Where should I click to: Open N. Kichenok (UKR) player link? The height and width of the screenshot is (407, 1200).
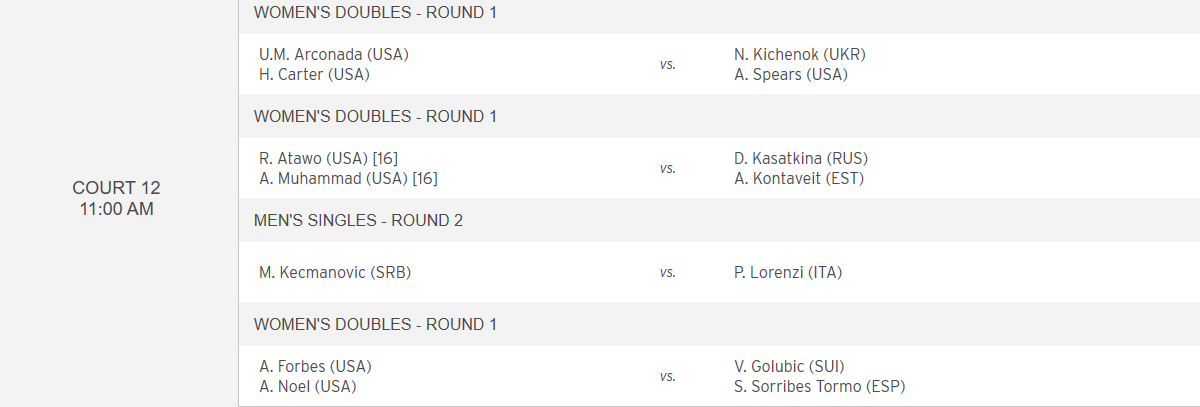point(799,54)
